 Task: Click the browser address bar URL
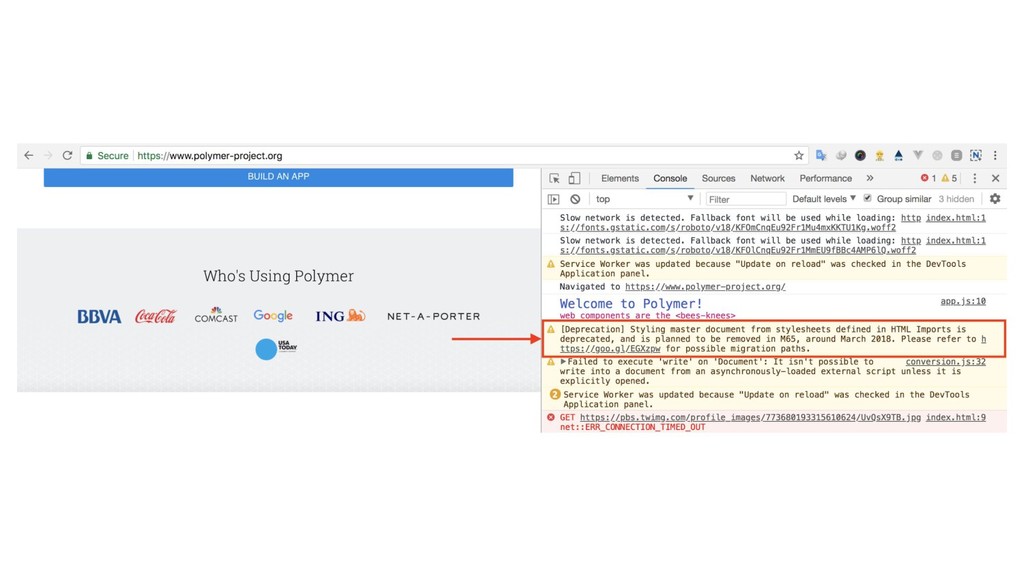tap(210, 155)
